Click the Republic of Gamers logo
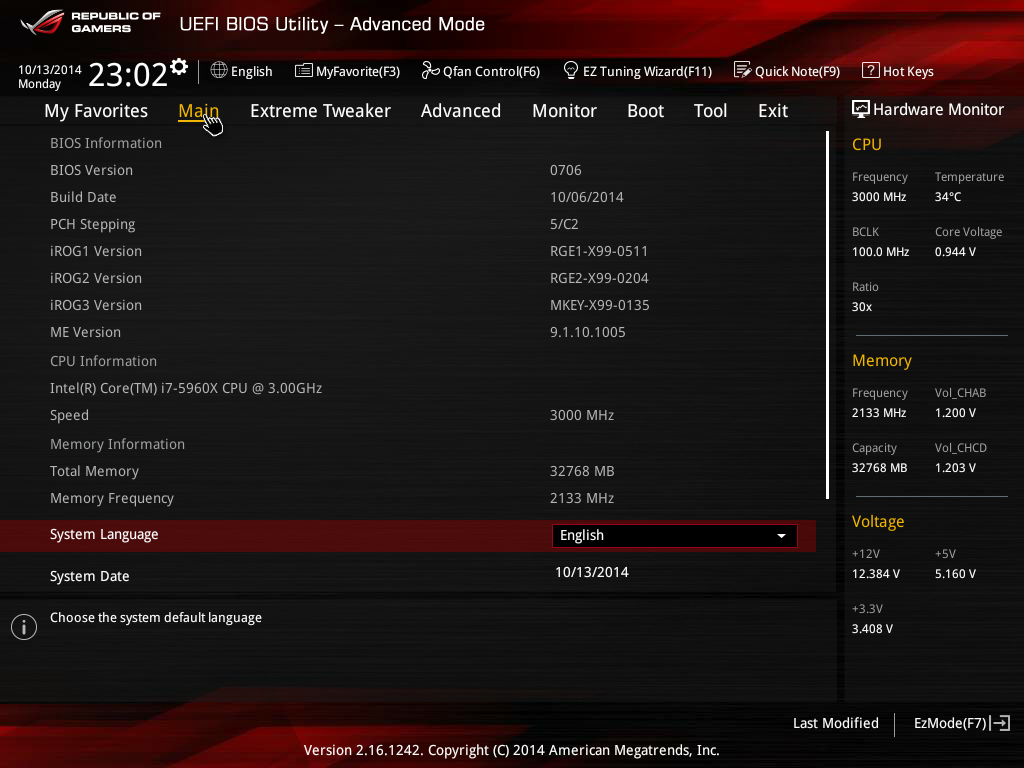Viewport: 1024px width, 768px height. [x=91, y=23]
